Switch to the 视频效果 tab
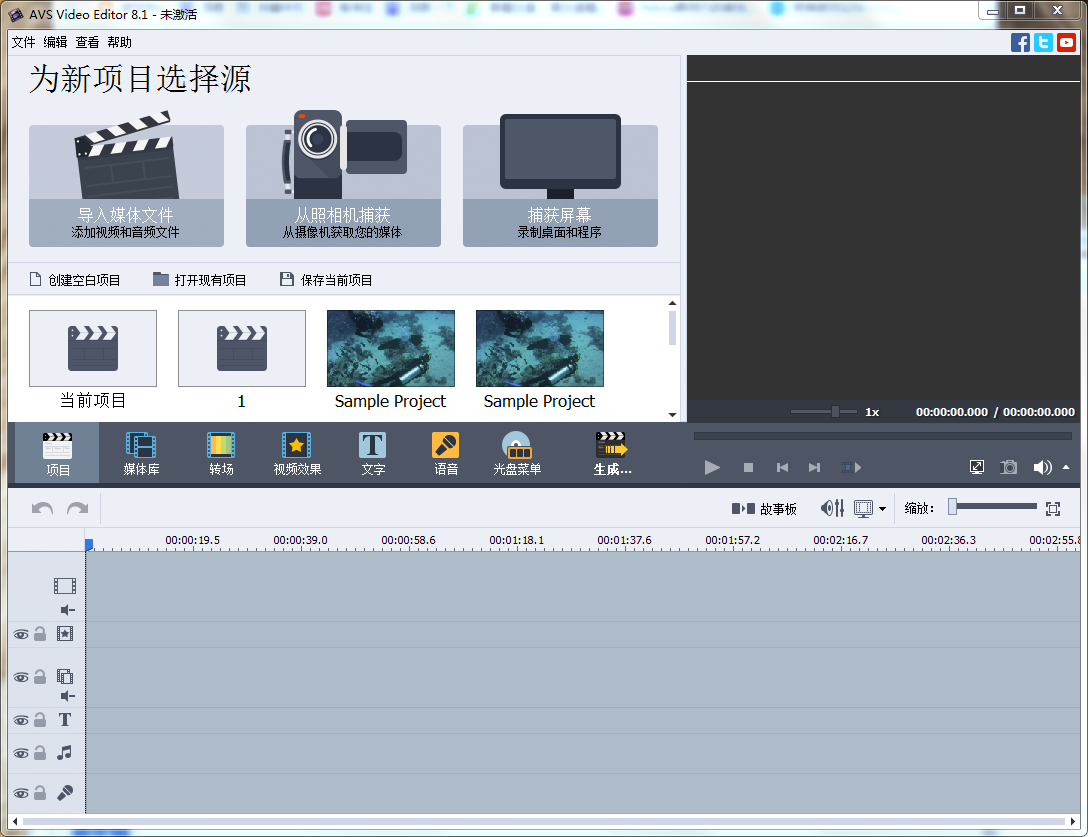 pos(297,453)
